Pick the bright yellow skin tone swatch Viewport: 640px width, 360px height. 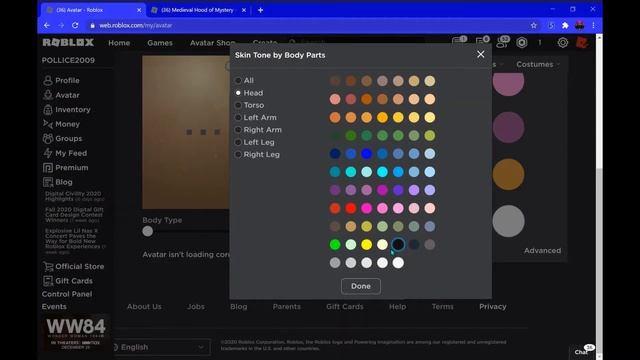tap(367, 244)
